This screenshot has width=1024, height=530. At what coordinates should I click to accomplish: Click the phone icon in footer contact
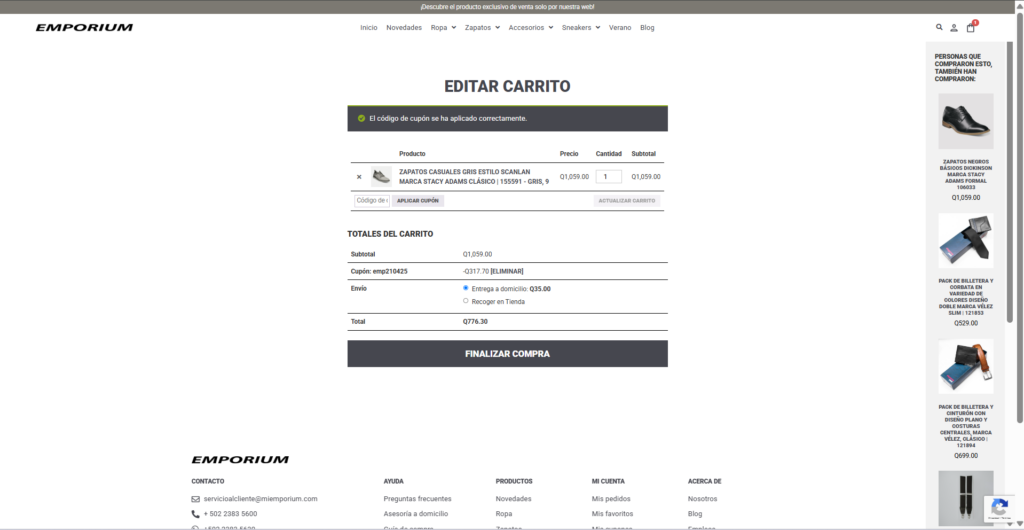195,514
